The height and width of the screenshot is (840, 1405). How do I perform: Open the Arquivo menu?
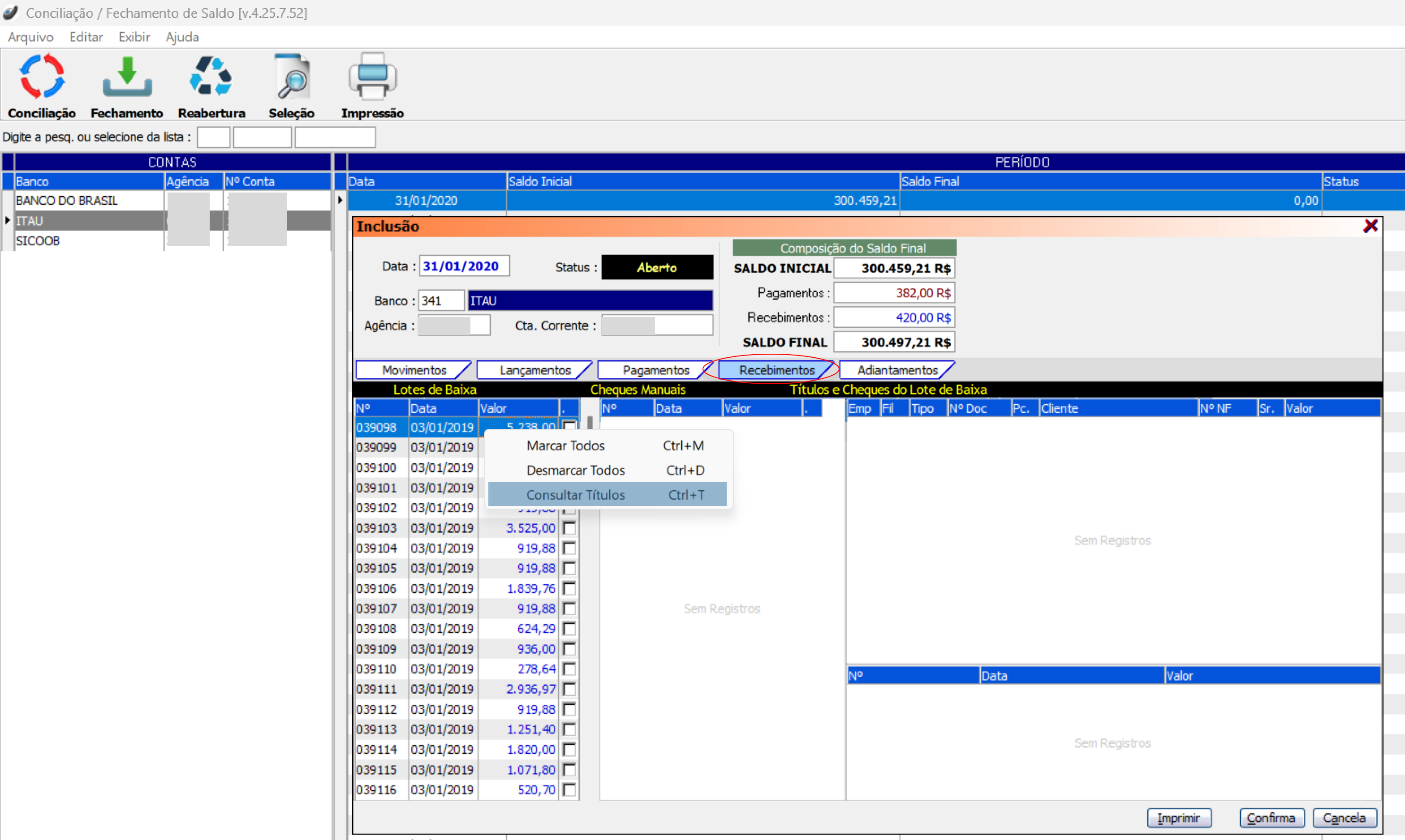[30, 37]
